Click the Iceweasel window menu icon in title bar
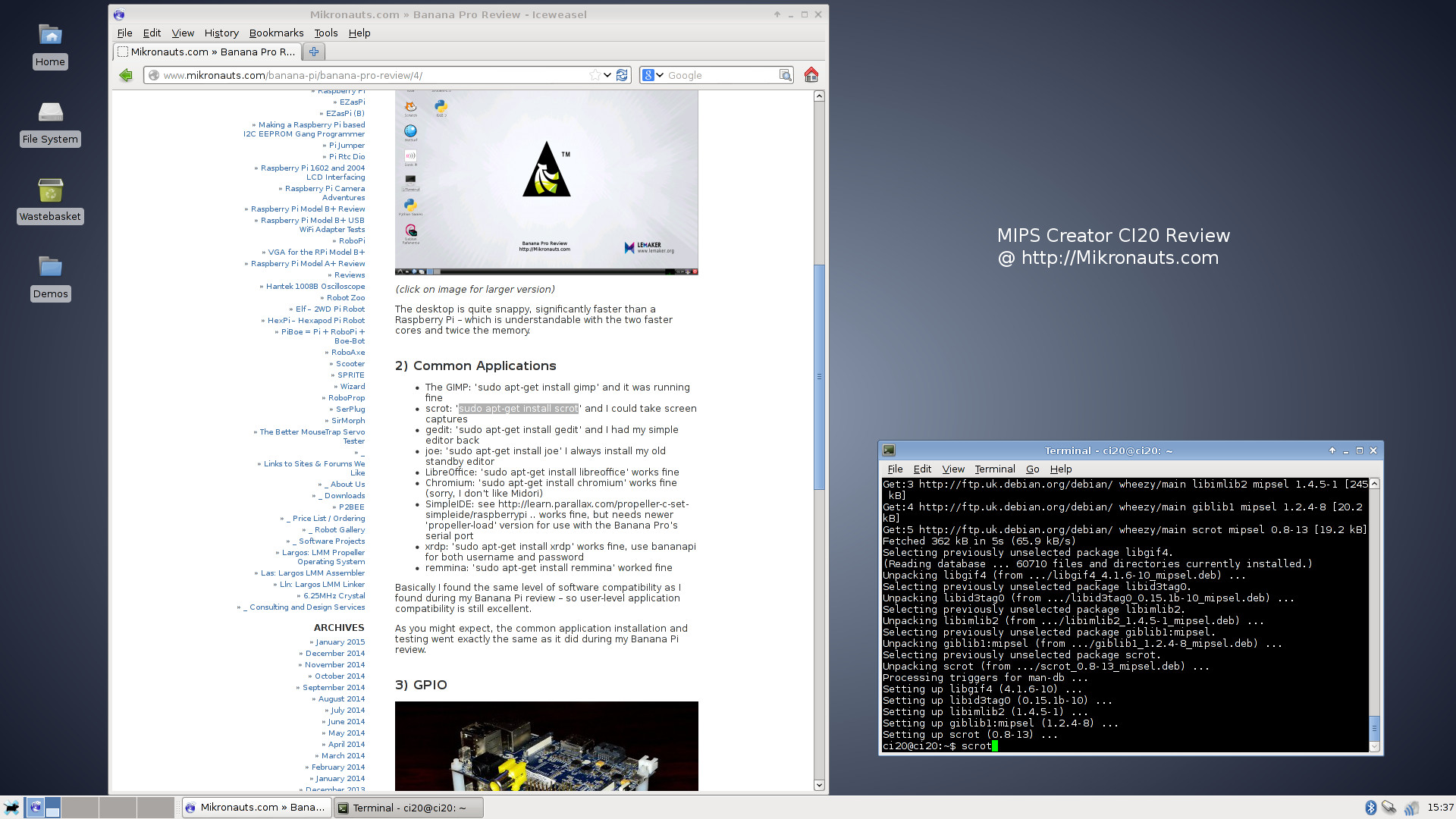The width and height of the screenshot is (1456, 819). pos(119,14)
